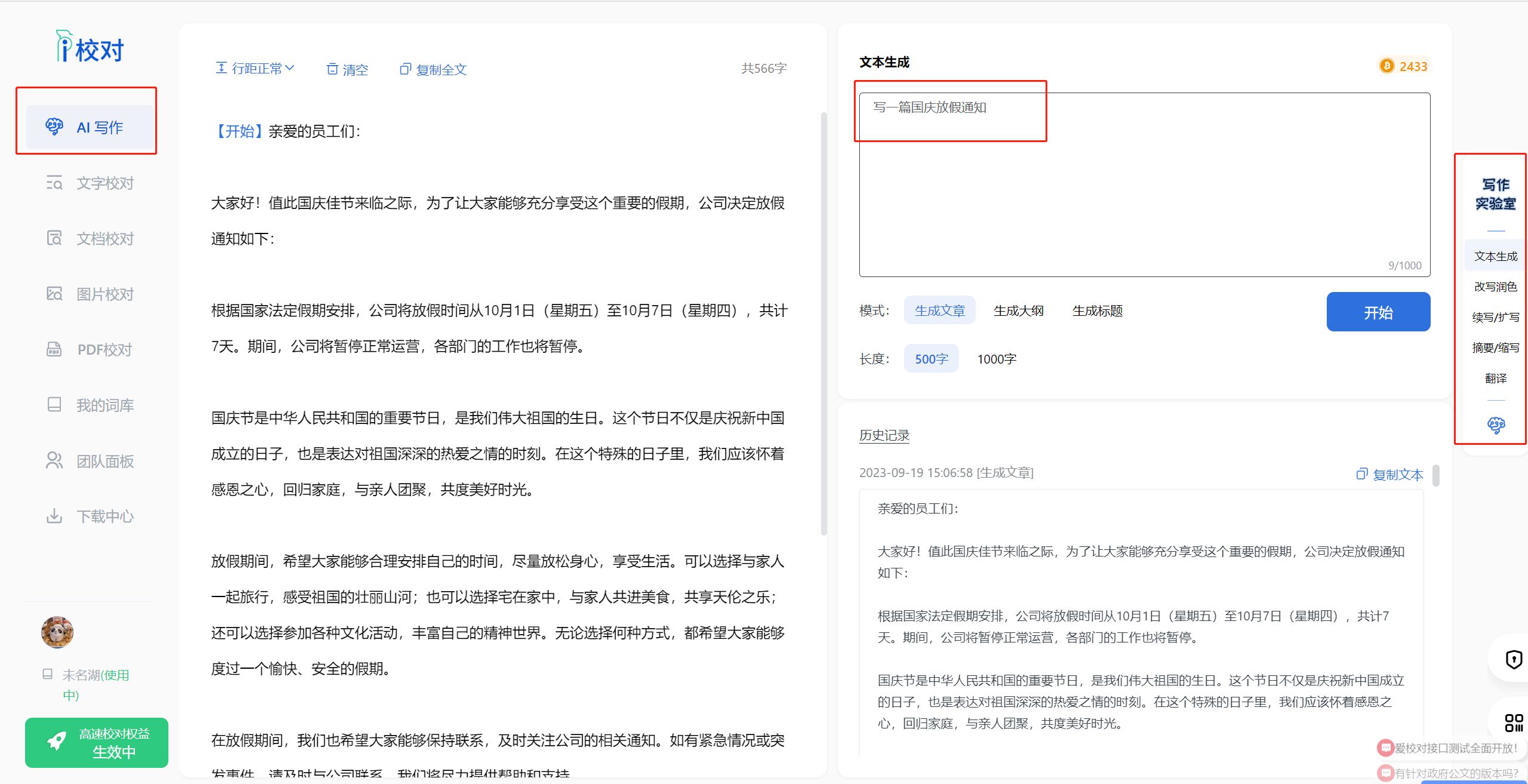Open AI 写作 in the sidebar
The width and height of the screenshot is (1528, 784).
tap(90, 127)
